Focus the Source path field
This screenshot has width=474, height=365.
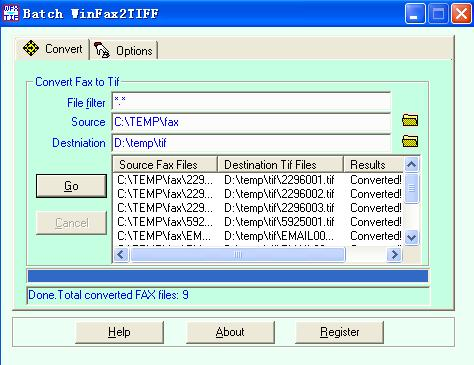pyautogui.click(x=251, y=122)
